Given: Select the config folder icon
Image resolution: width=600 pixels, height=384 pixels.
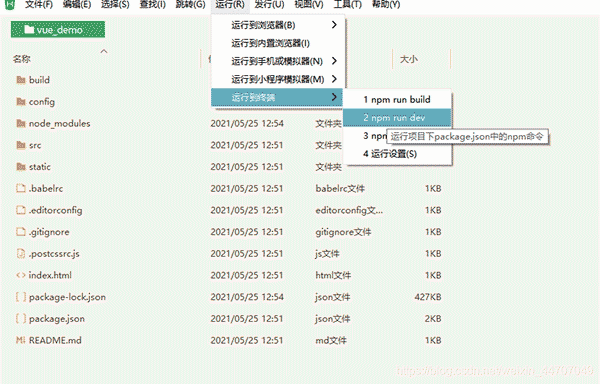Looking at the screenshot, I should coord(21,102).
